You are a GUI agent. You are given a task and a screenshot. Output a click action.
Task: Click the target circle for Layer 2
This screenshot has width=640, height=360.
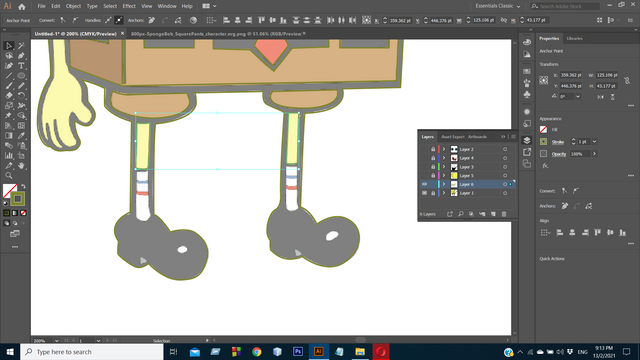[x=505, y=149]
